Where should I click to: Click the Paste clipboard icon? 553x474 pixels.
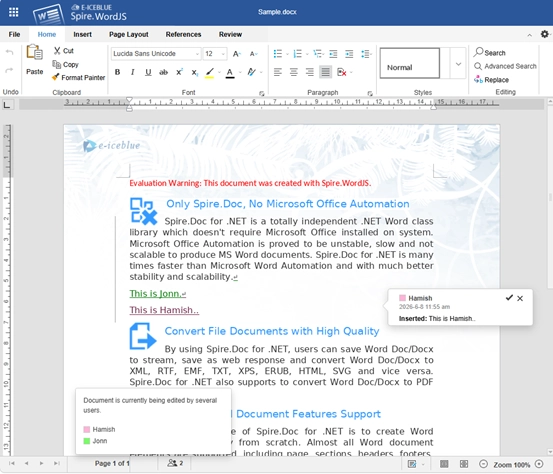point(35,53)
